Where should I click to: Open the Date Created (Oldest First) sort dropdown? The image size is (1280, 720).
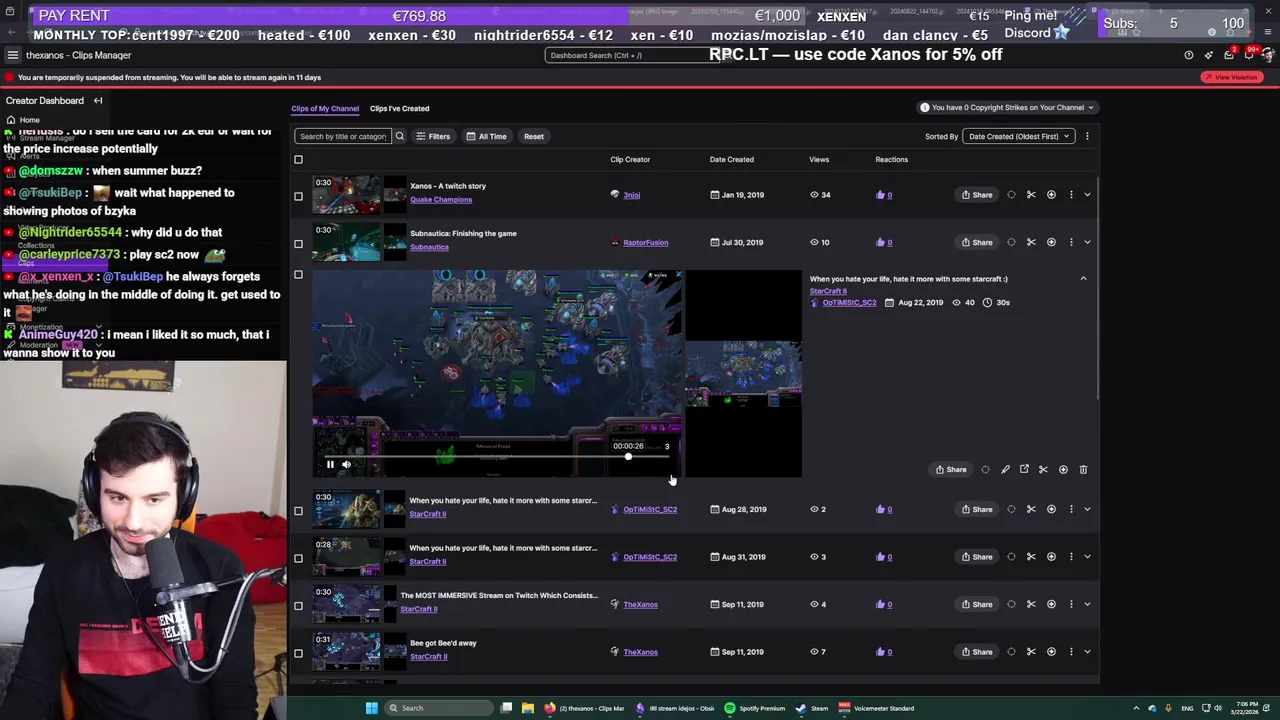tap(1017, 136)
